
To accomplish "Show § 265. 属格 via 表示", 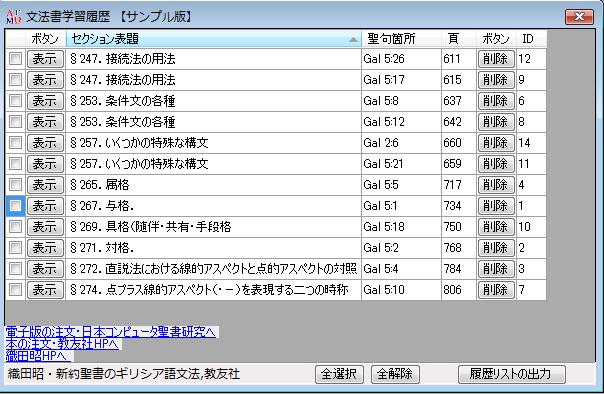I will pyautogui.click(x=45, y=185).
